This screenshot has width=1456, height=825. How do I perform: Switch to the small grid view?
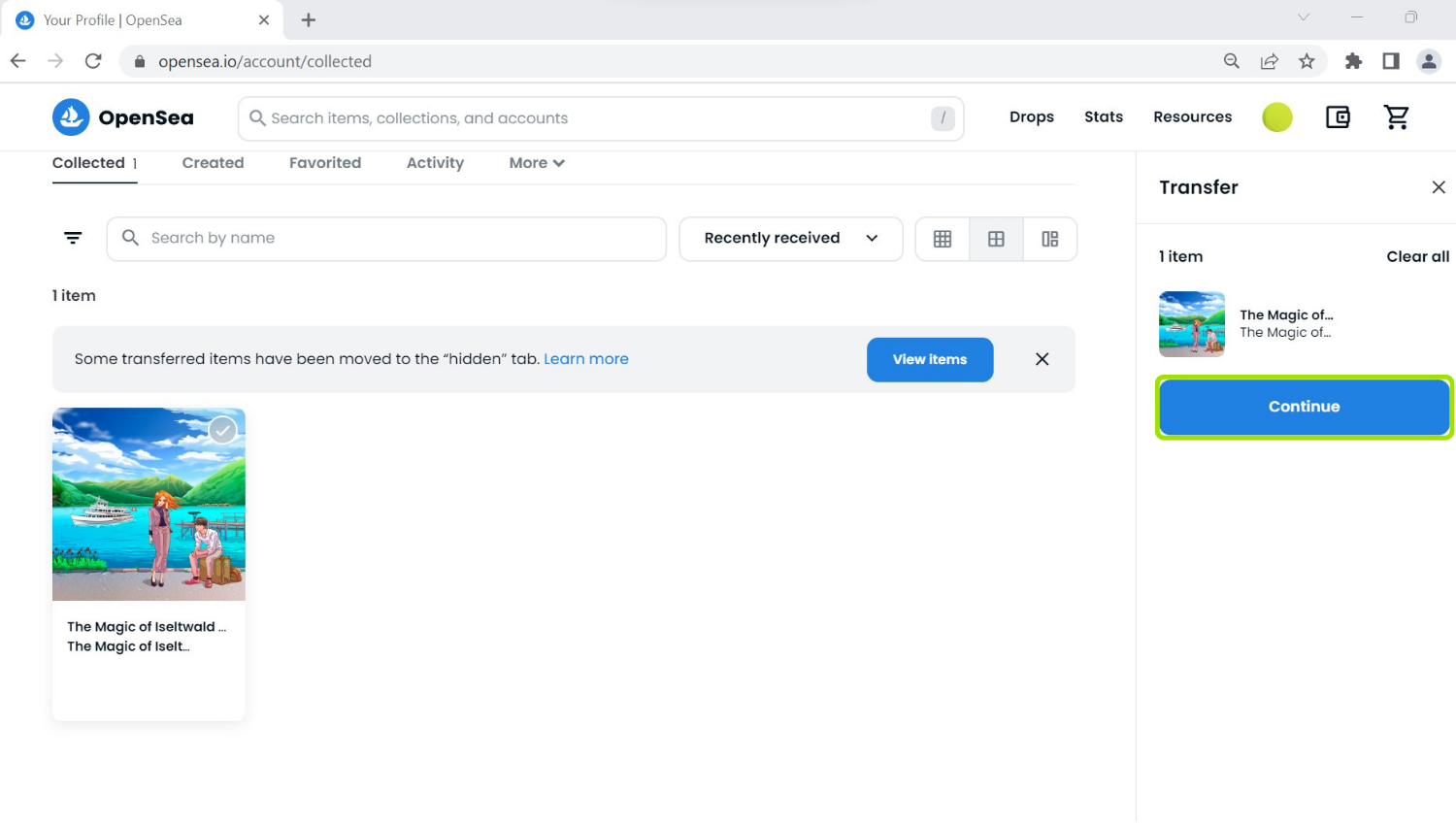coord(943,239)
